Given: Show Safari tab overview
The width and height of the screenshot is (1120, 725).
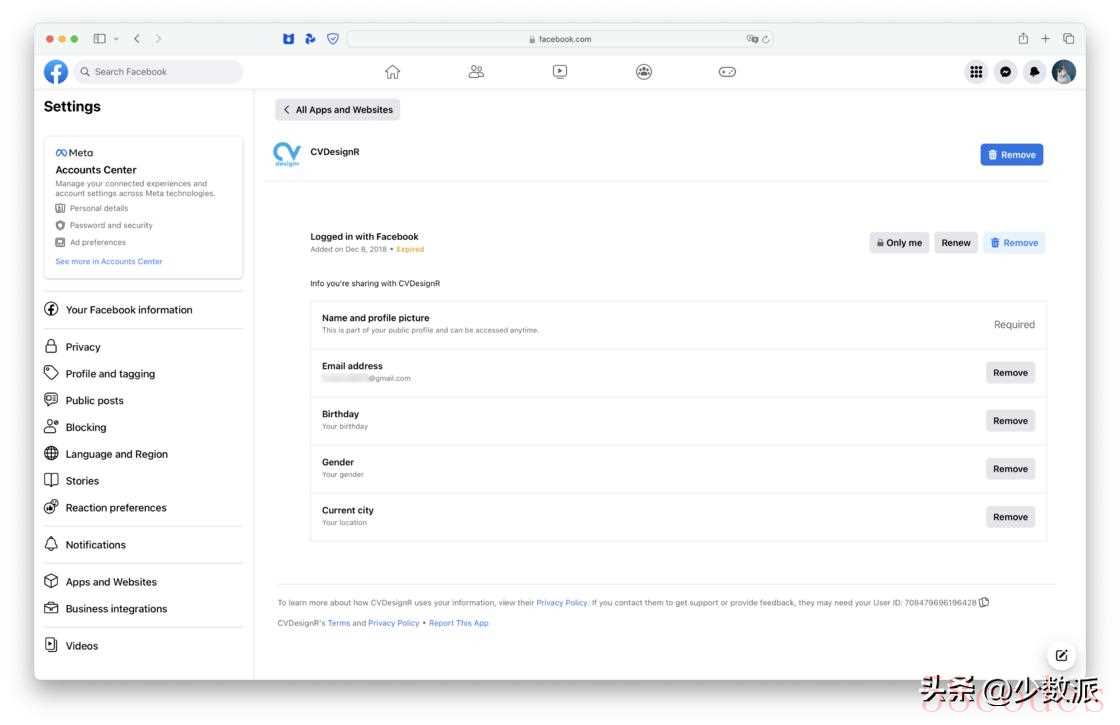Looking at the screenshot, I should point(1069,39).
